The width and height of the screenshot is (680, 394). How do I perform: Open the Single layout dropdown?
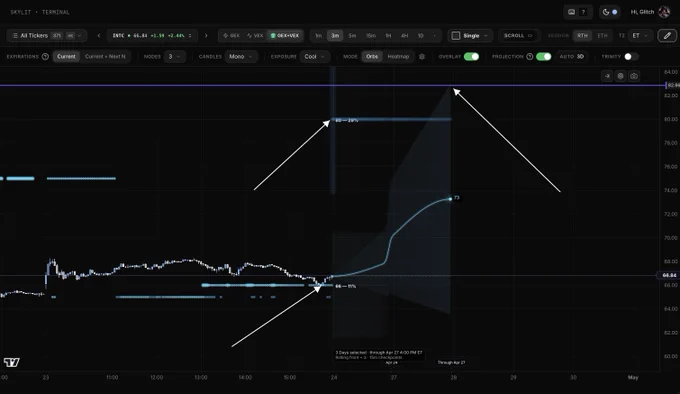click(470, 36)
